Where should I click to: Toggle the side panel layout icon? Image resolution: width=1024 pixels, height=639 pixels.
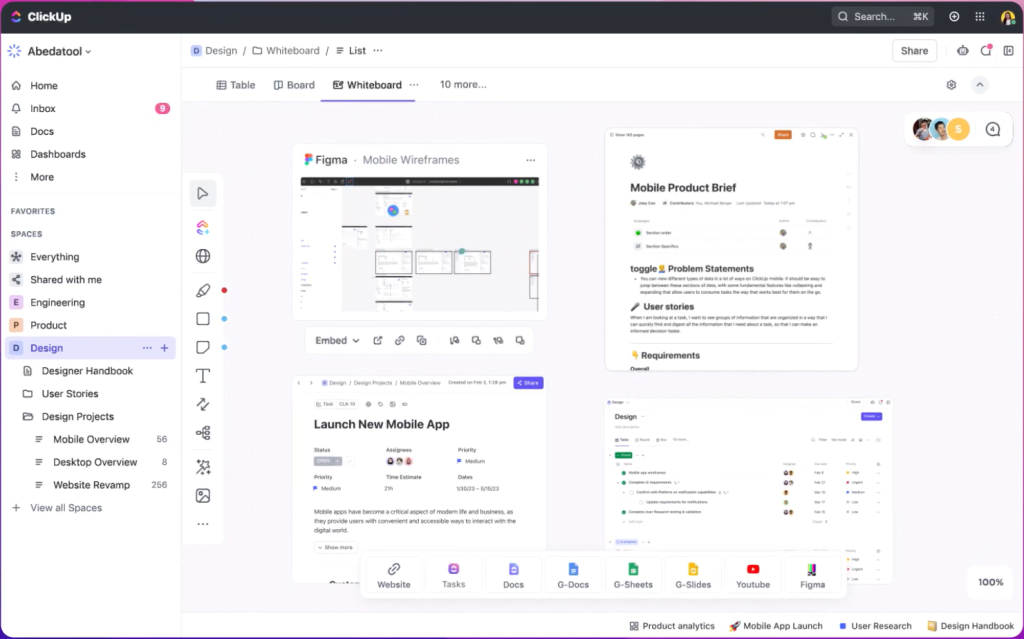(1008, 51)
